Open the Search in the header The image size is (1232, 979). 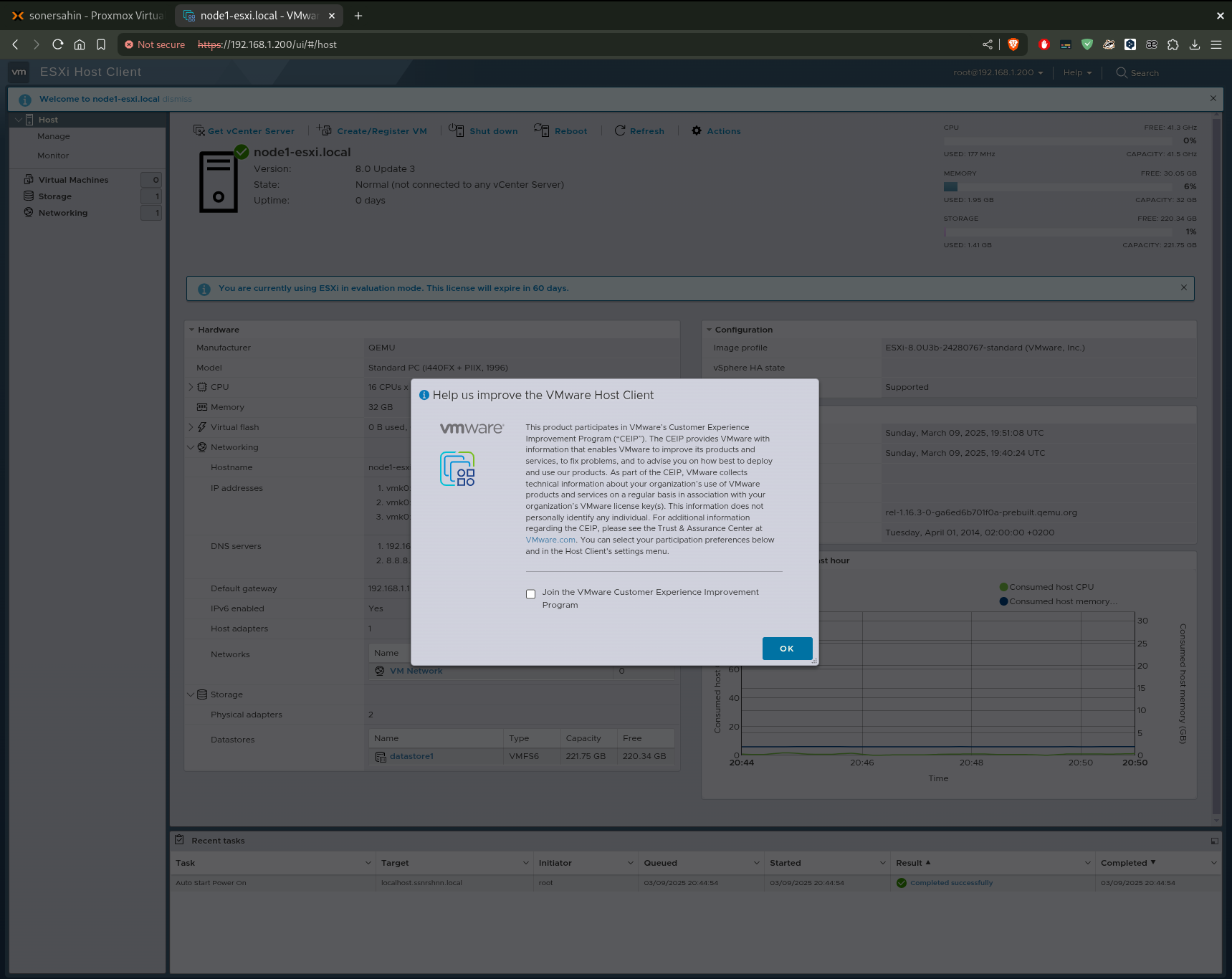click(1136, 72)
